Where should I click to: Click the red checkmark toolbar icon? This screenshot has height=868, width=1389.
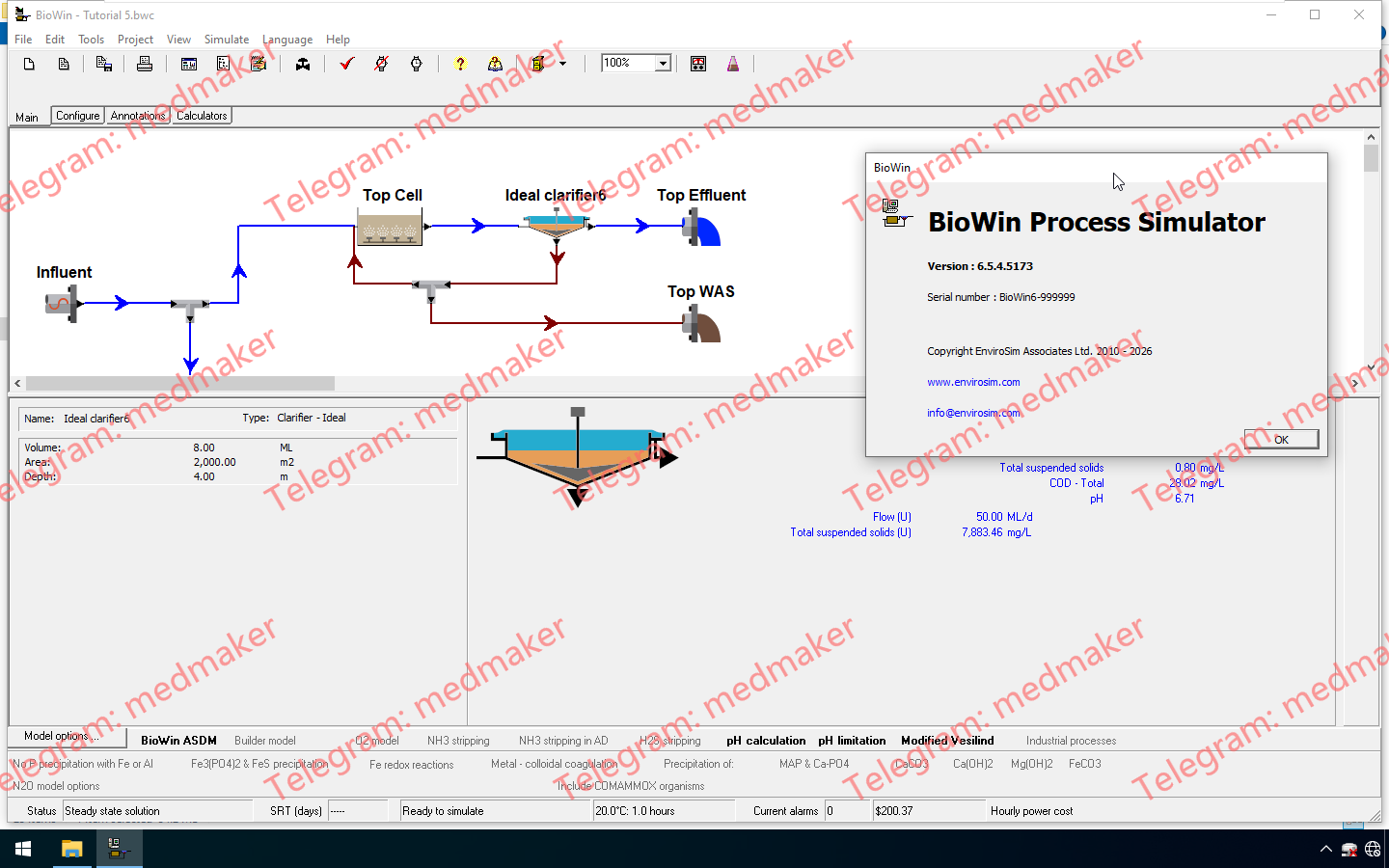[x=347, y=64]
